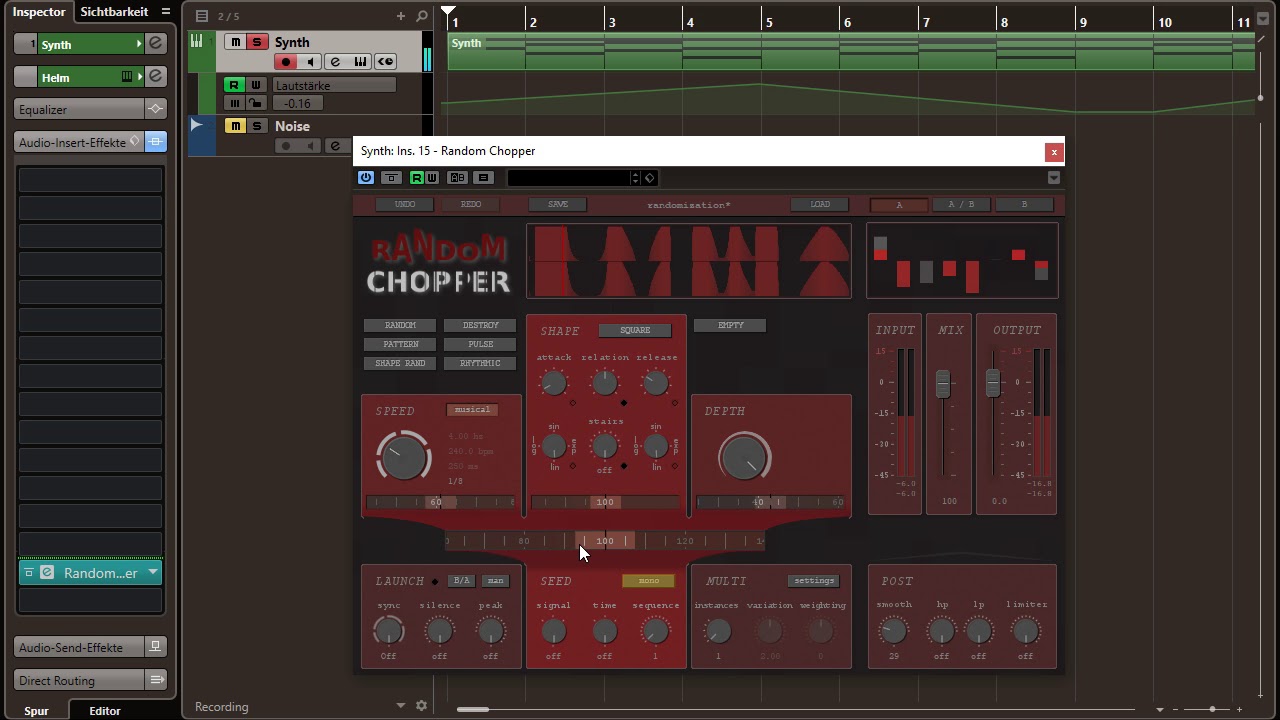
Task: Open plugin functions menu arrow
Action: (x=1053, y=178)
